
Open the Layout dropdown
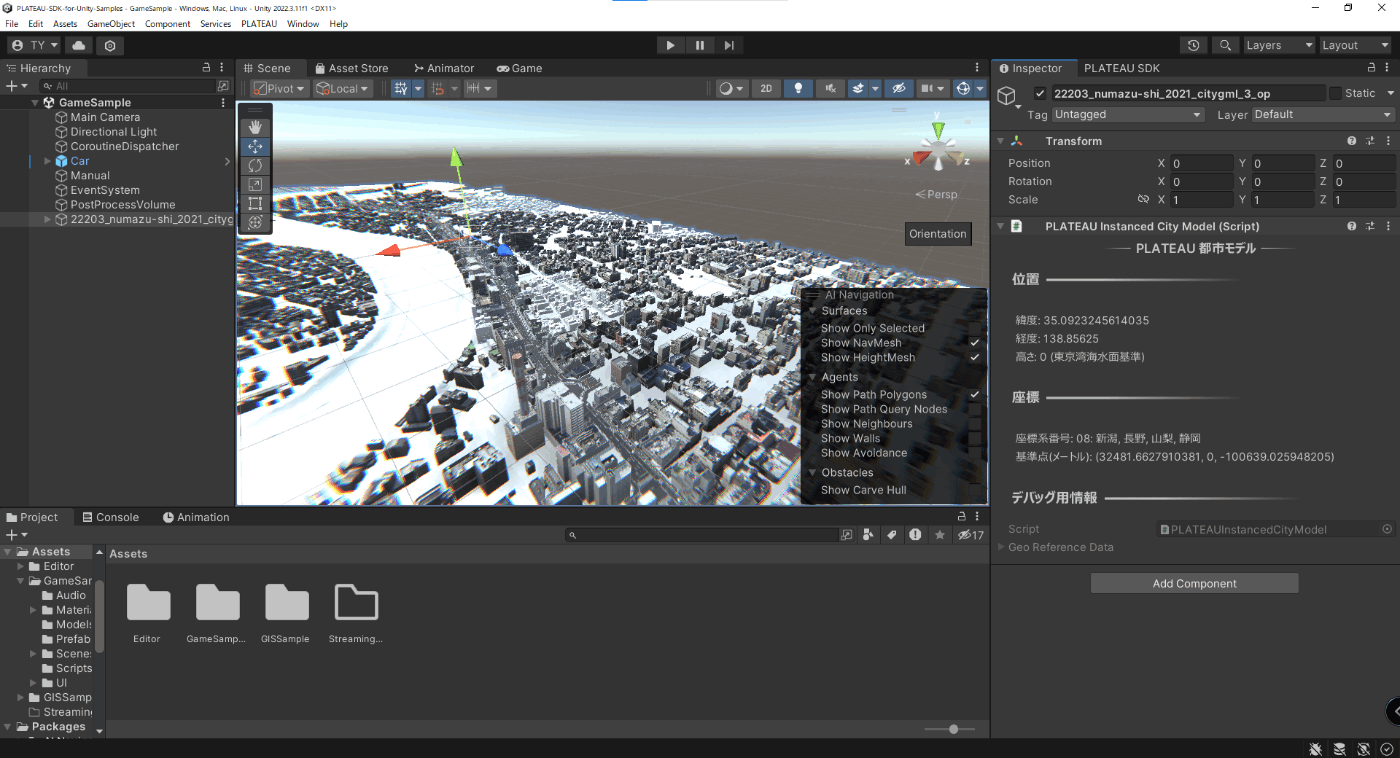(1354, 45)
